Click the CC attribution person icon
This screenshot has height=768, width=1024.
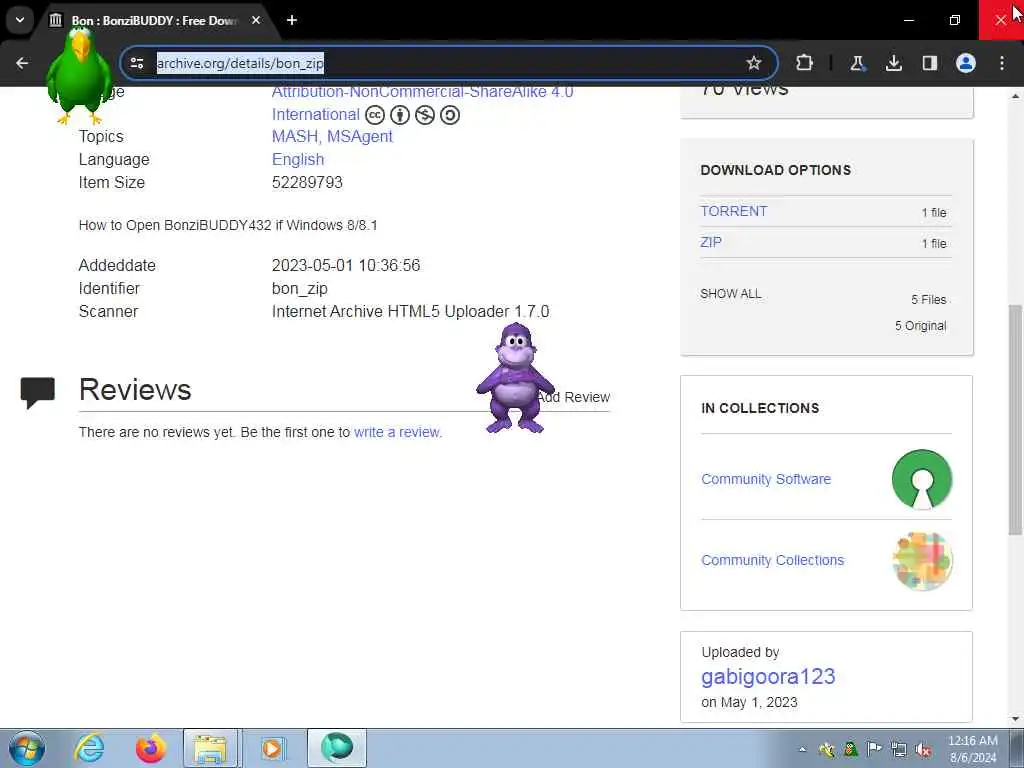coord(400,115)
